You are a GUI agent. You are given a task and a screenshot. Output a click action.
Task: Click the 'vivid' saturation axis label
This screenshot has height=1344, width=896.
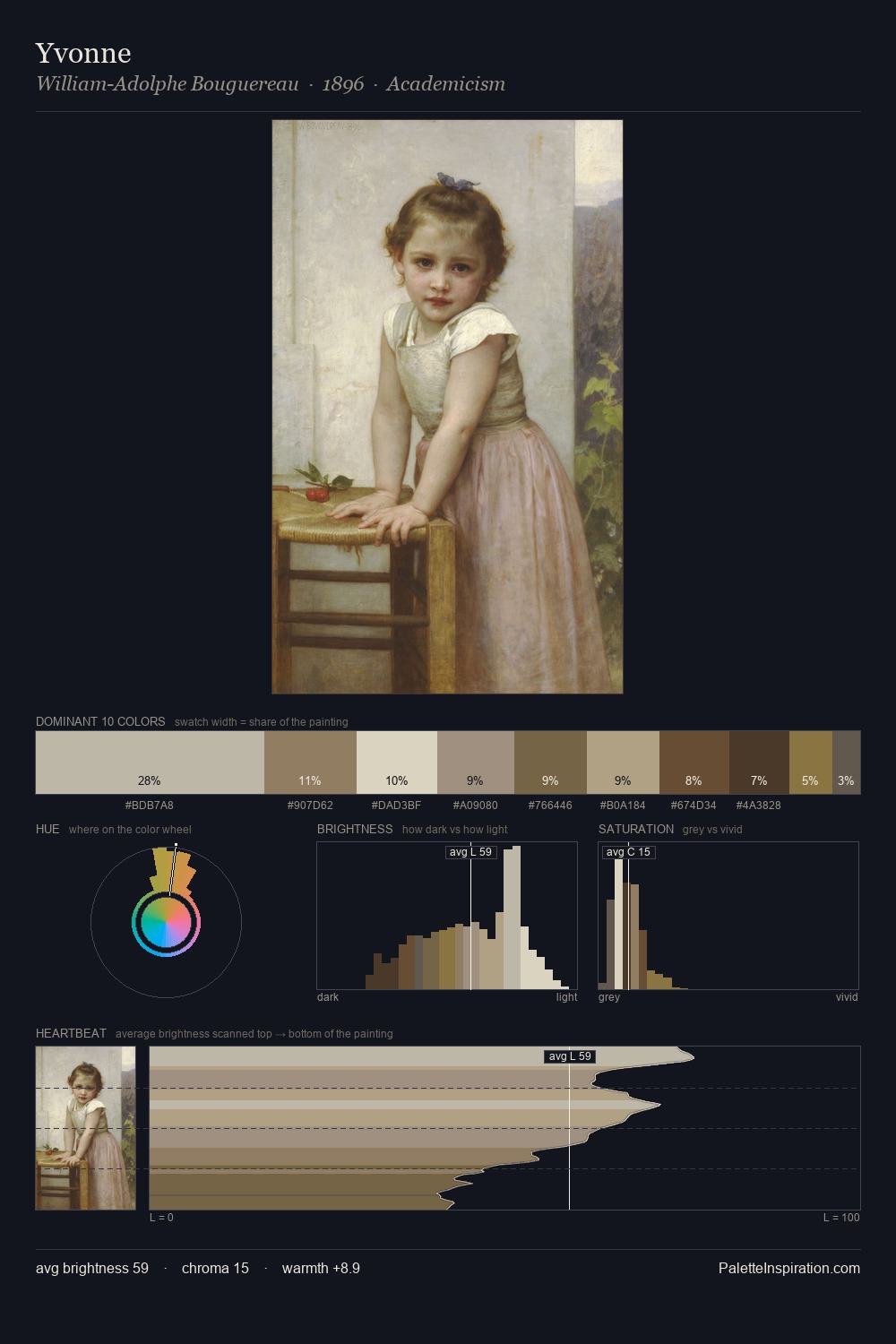pos(847,997)
